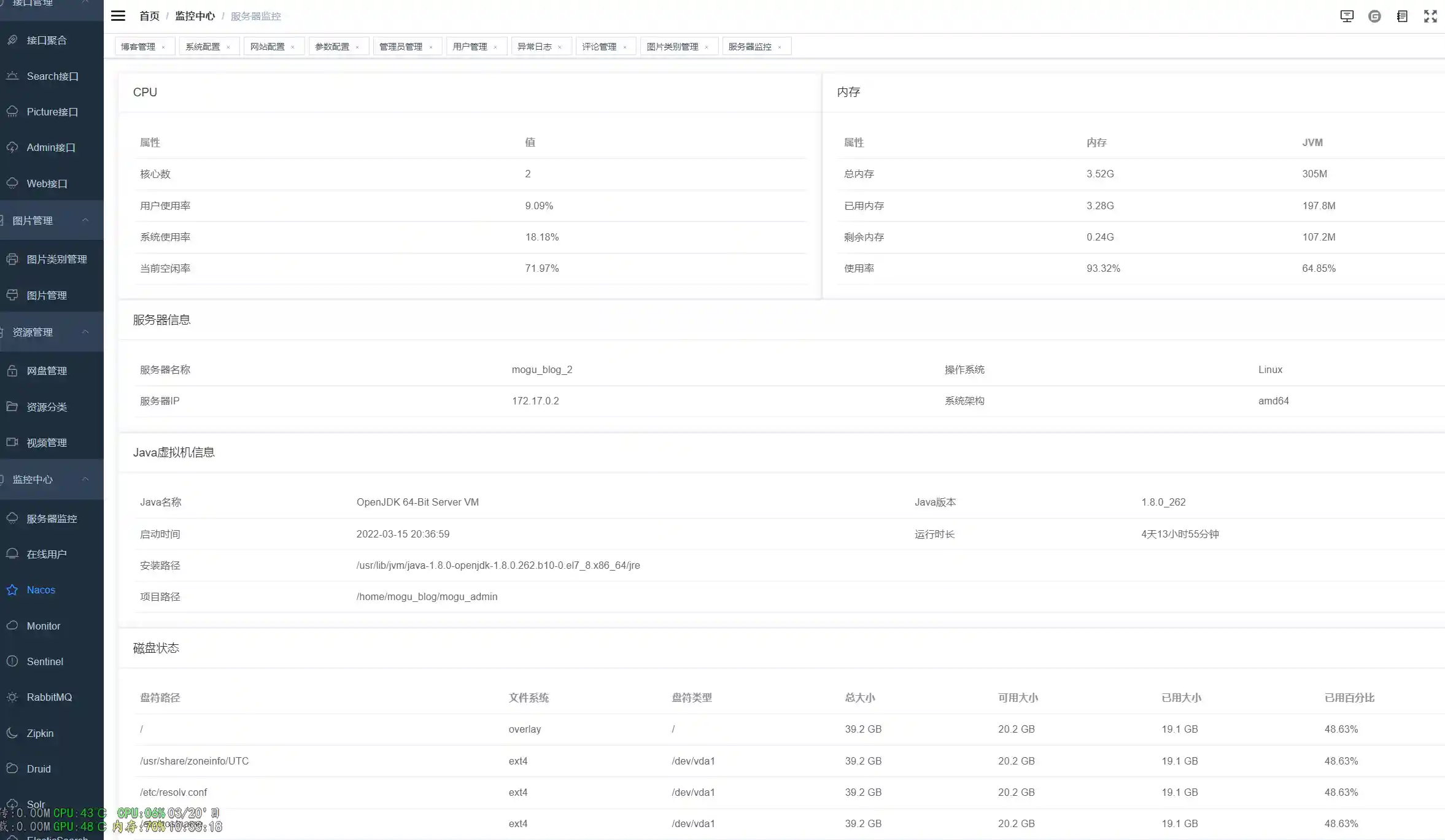Open the Druid monitor link
This screenshot has height=840, width=1445.
pos(39,769)
